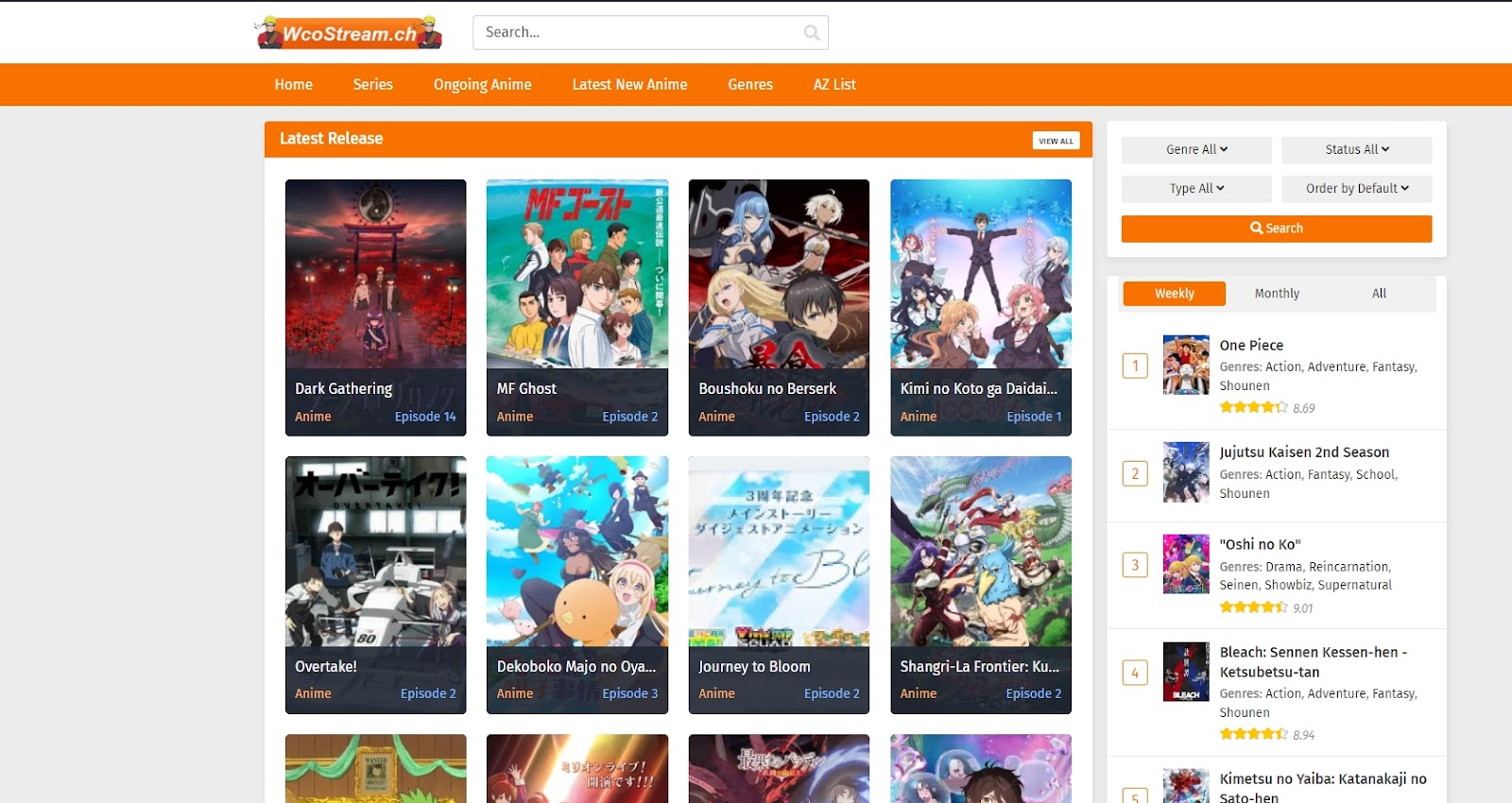1512x803 pixels.
Task: Click the WcoStream.ch logo
Action: (350, 32)
